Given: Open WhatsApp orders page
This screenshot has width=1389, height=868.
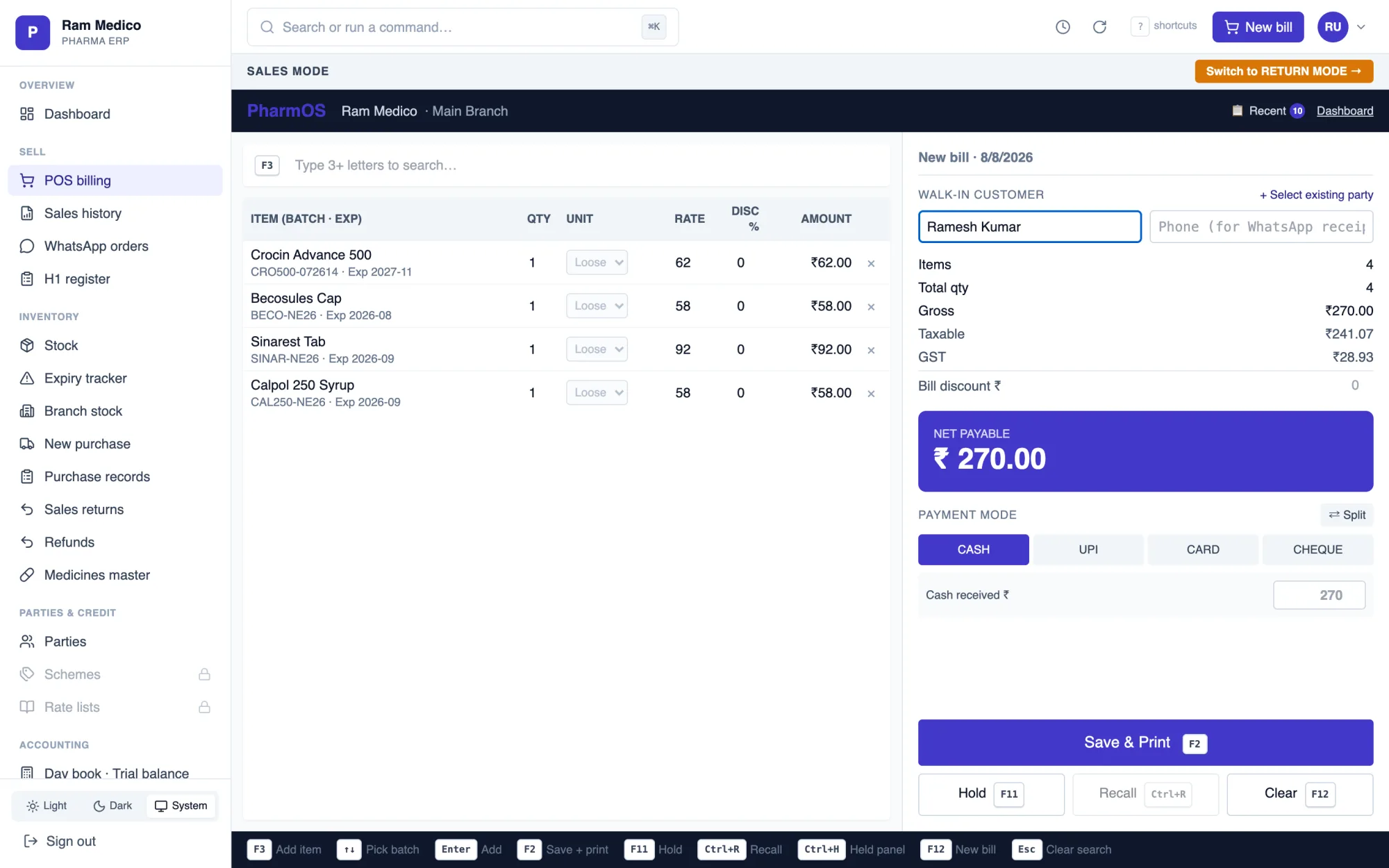Looking at the screenshot, I should tap(115, 246).
